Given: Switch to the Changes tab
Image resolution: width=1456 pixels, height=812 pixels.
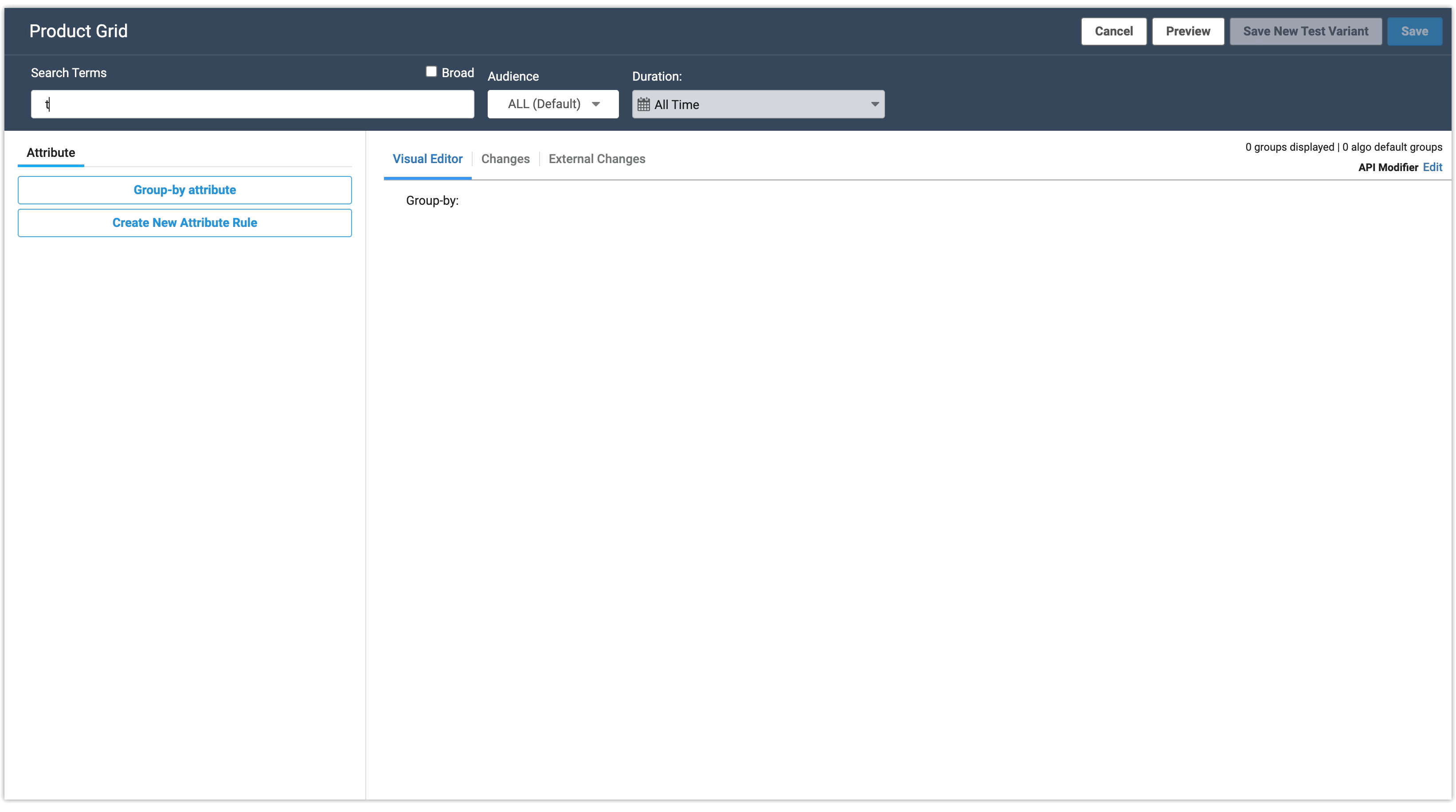Looking at the screenshot, I should coord(505,159).
